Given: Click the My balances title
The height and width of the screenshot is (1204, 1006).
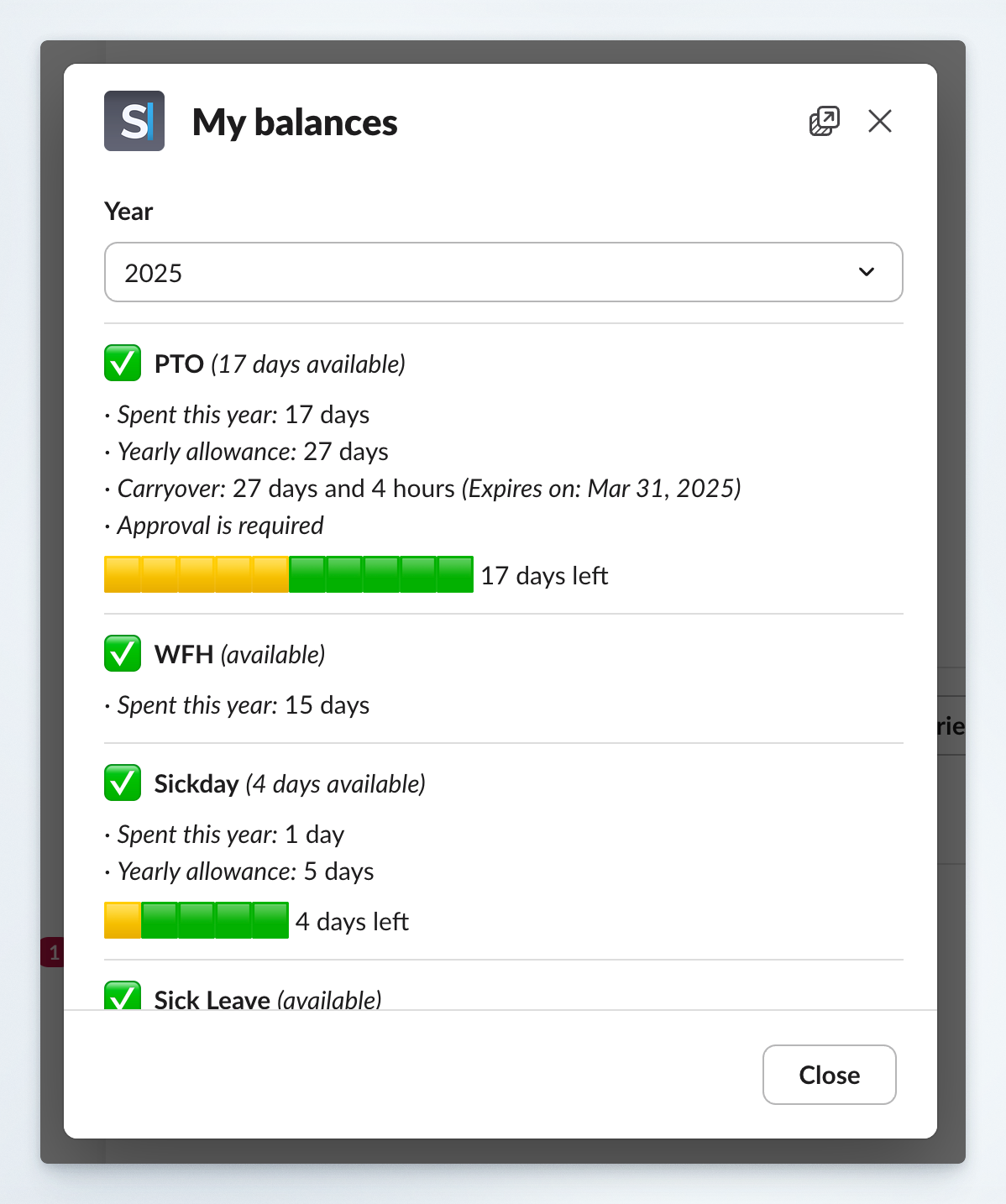Looking at the screenshot, I should coord(296,123).
